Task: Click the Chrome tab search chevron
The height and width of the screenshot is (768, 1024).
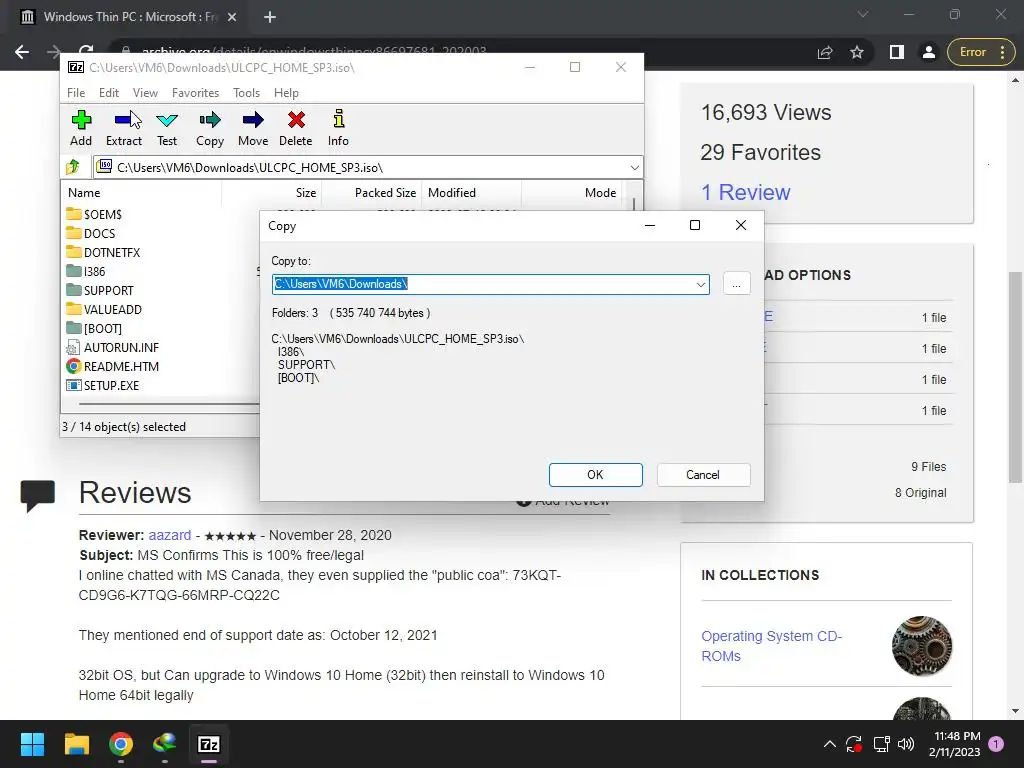Action: point(863,14)
